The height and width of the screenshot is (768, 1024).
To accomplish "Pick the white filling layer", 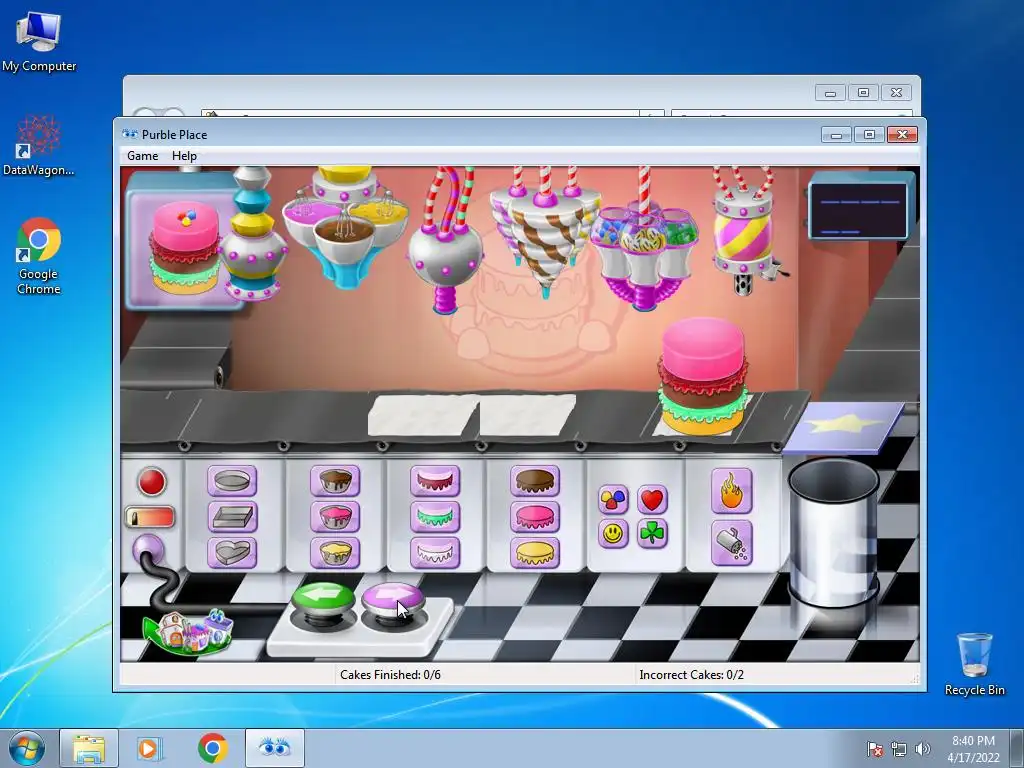I will click(435, 552).
